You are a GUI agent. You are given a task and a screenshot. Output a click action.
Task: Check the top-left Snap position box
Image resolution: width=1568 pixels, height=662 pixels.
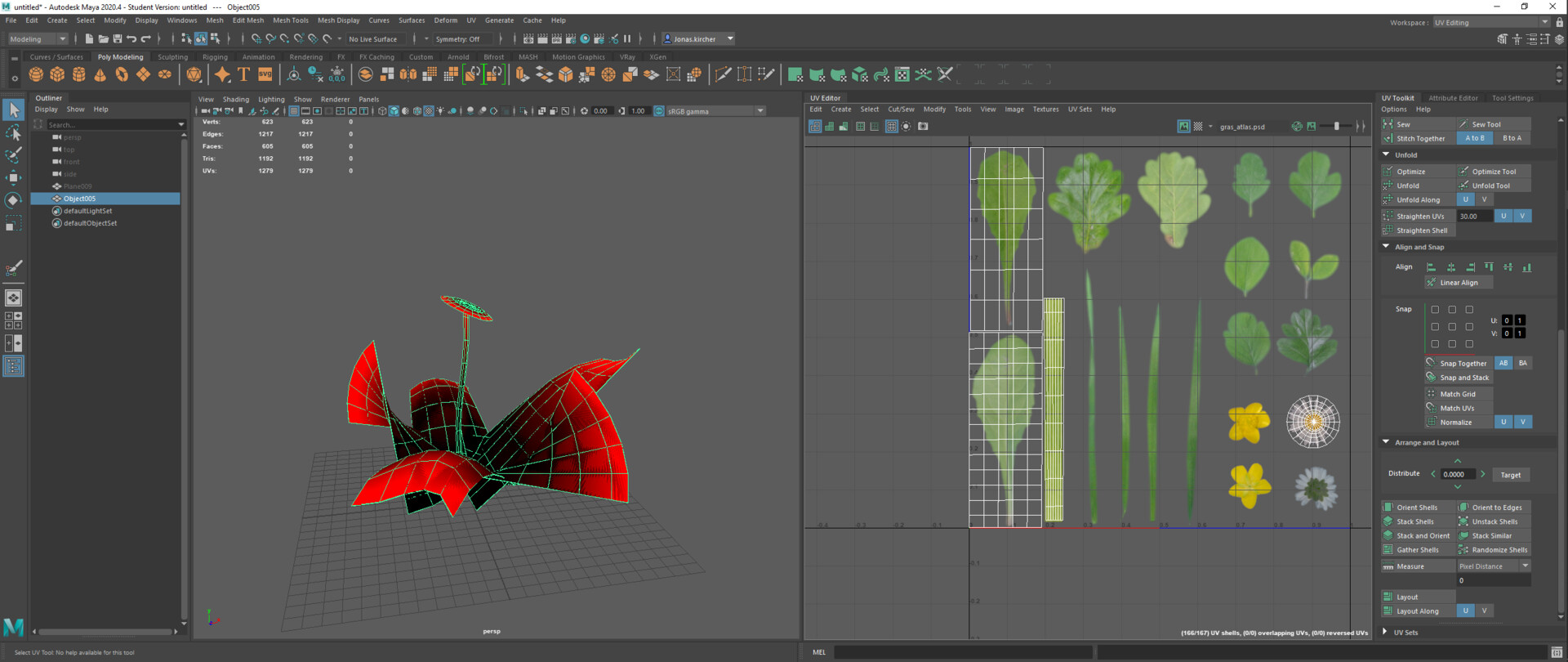click(1435, 310)
